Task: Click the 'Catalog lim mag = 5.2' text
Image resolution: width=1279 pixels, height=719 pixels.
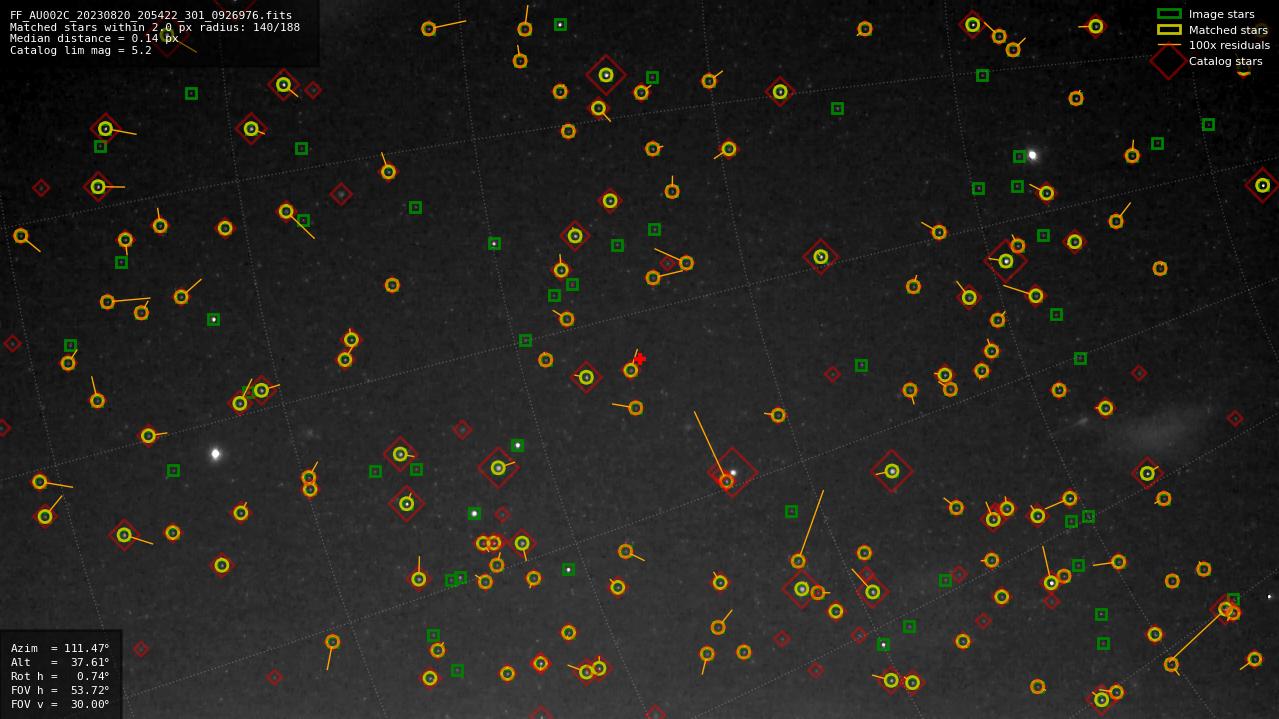Action: click(x=81, y=50)
